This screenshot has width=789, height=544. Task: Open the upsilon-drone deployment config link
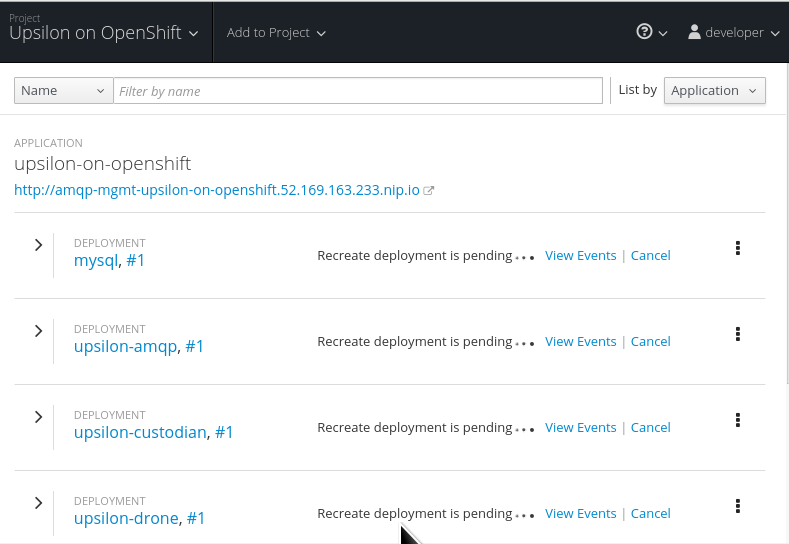point(126,519)
